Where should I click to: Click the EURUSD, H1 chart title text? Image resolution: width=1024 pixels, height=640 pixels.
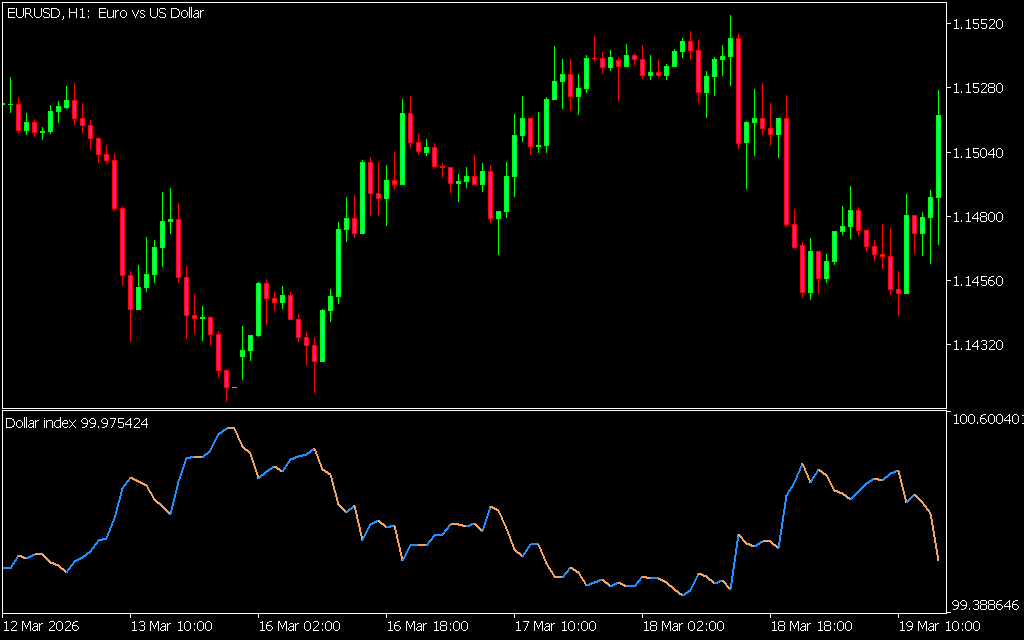tap(105, 14)
